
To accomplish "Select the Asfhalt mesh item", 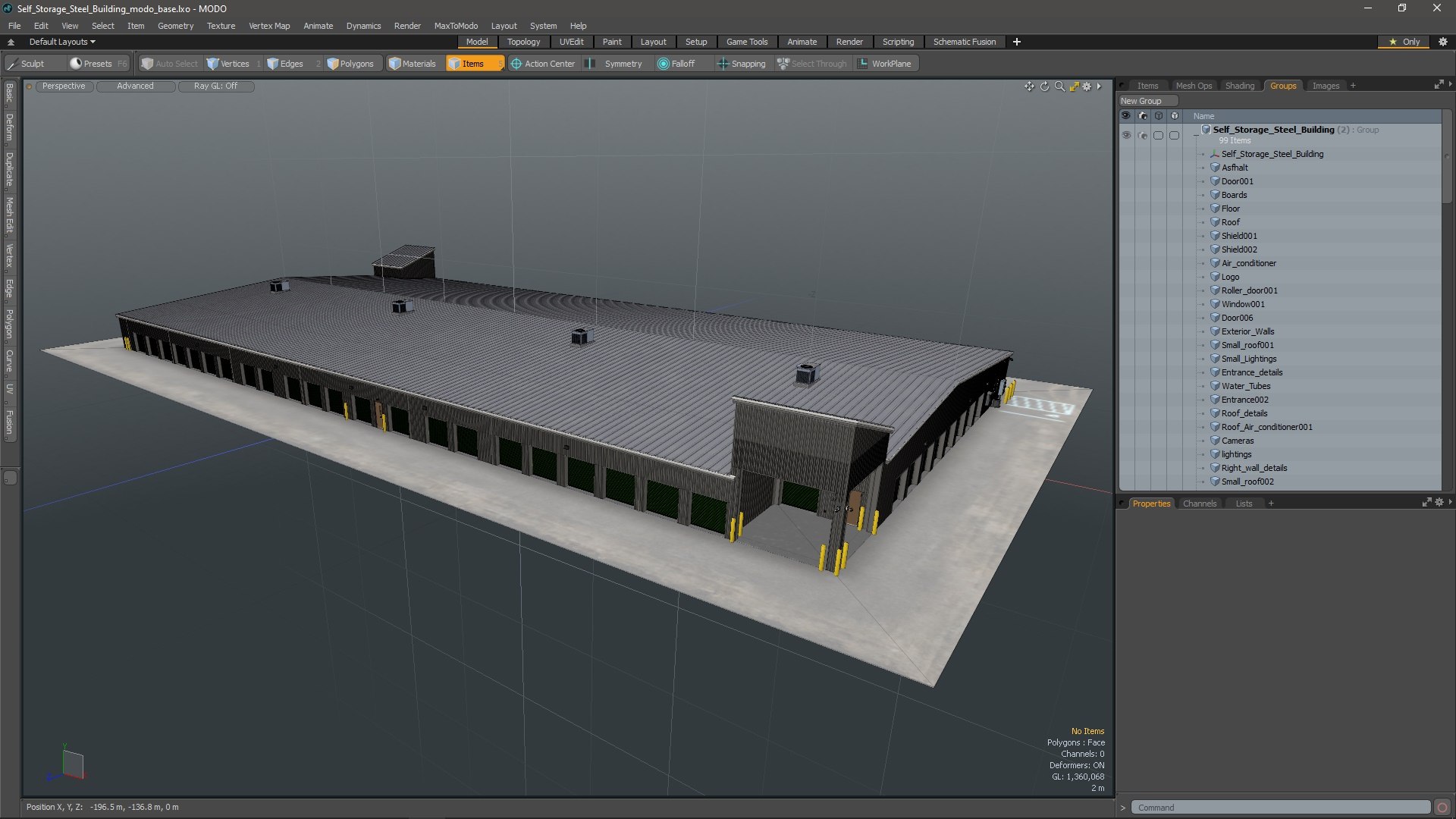I will pos(1234,168).
